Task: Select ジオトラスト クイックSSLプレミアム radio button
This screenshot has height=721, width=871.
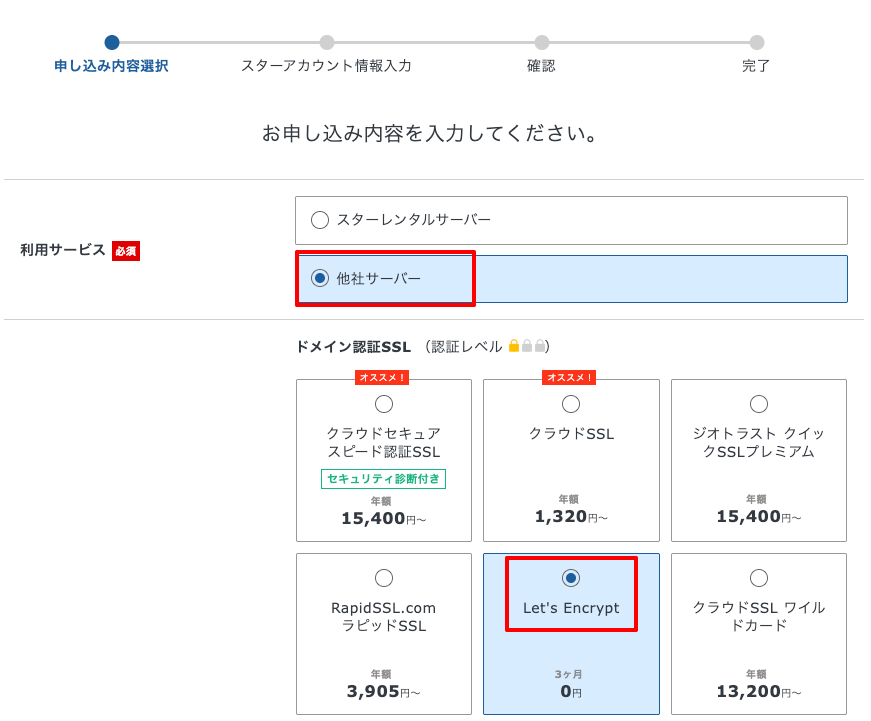Action: point(758,404)
